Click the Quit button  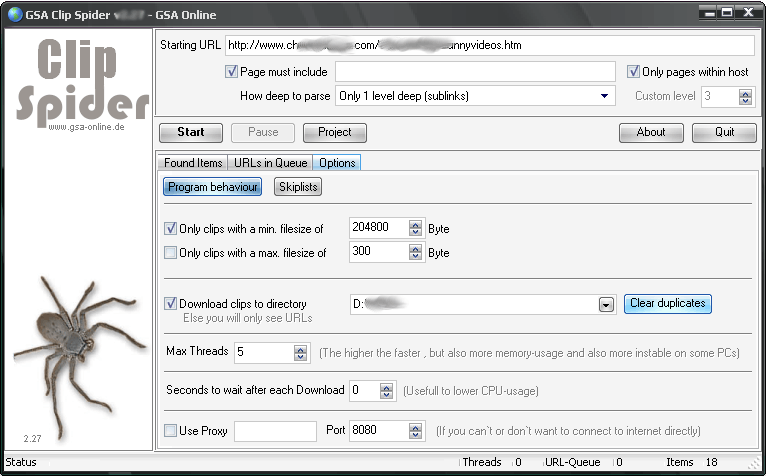click(724, 132)
